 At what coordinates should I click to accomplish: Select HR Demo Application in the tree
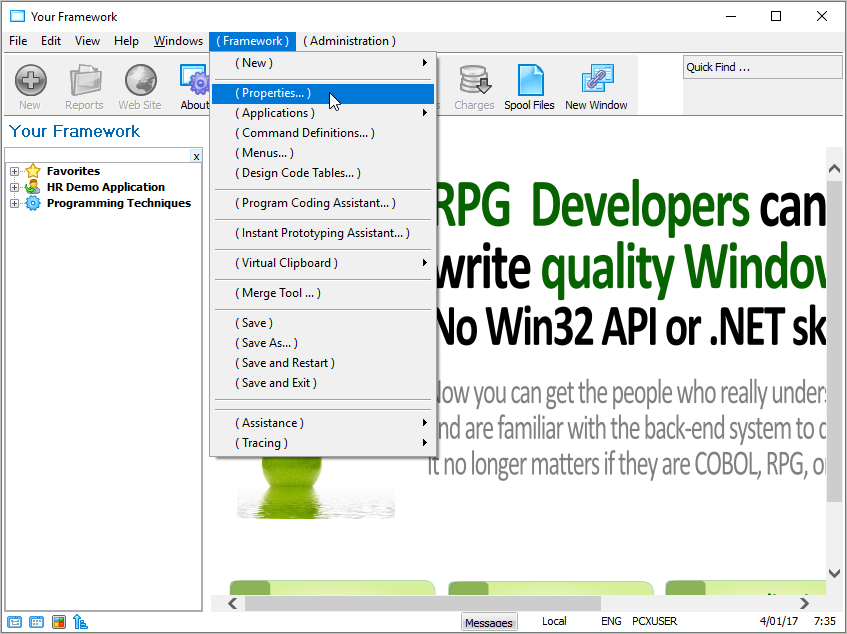pyautogui.click(x=105, y=187)
